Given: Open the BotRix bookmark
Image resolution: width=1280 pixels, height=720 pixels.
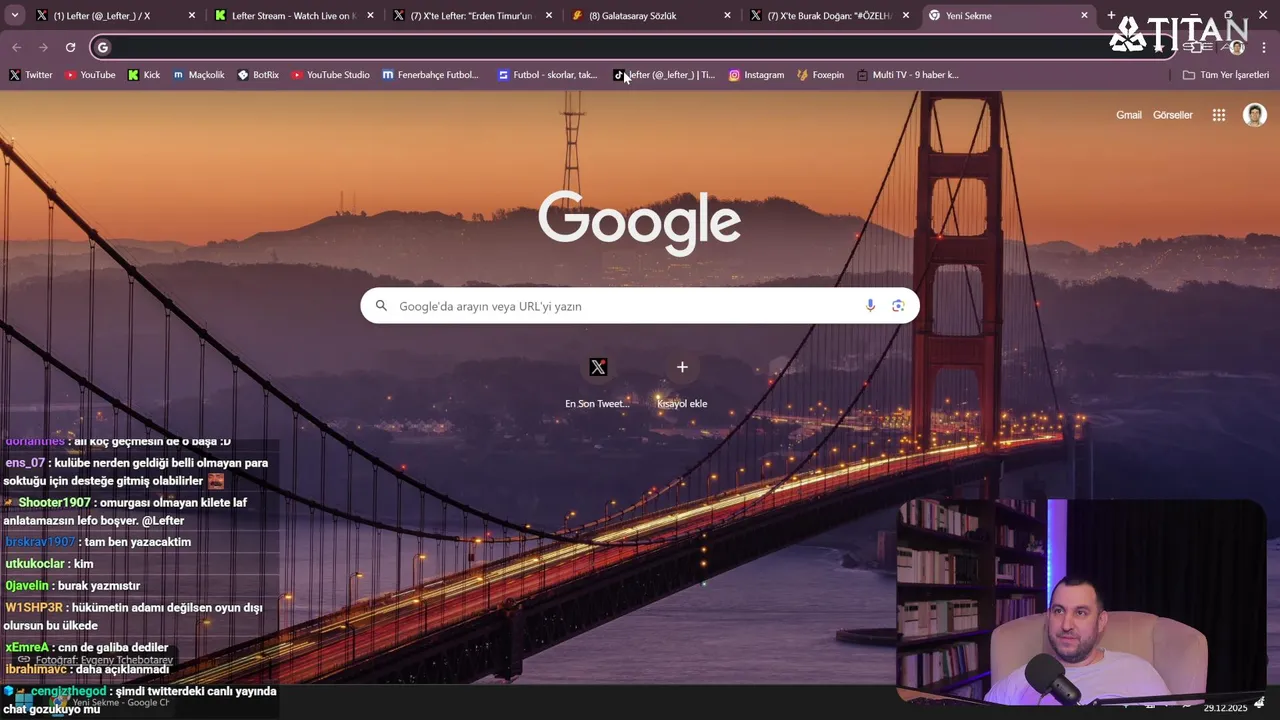Looking at the screenshot, I should pyautogui.click(x=258, y=75).
